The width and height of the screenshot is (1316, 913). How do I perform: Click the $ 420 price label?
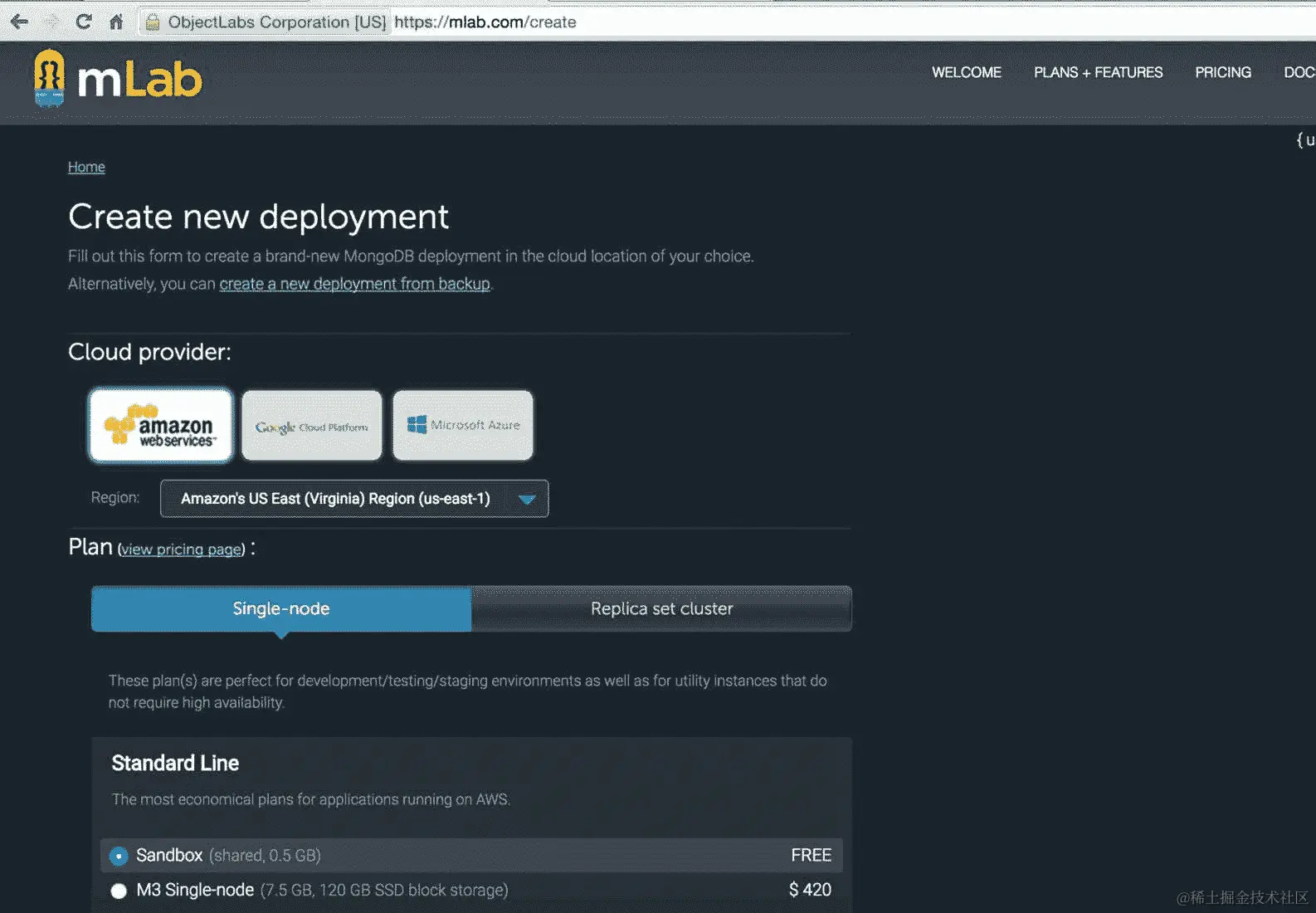(810, 890)
